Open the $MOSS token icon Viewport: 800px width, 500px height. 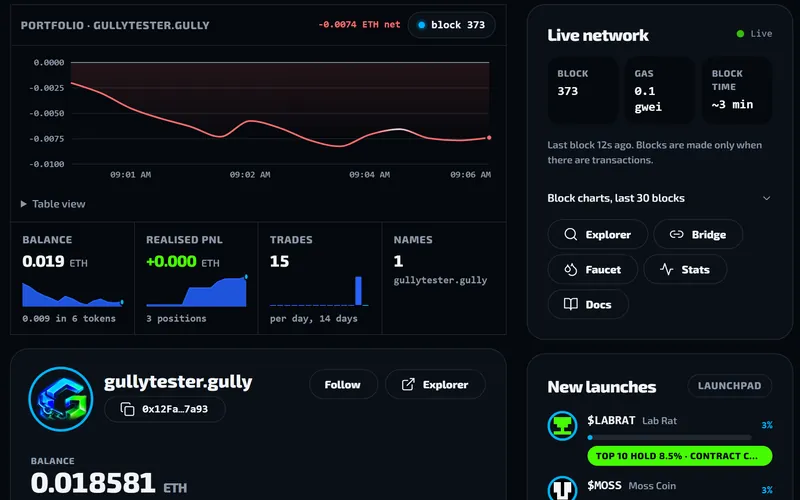click(562, 488)
